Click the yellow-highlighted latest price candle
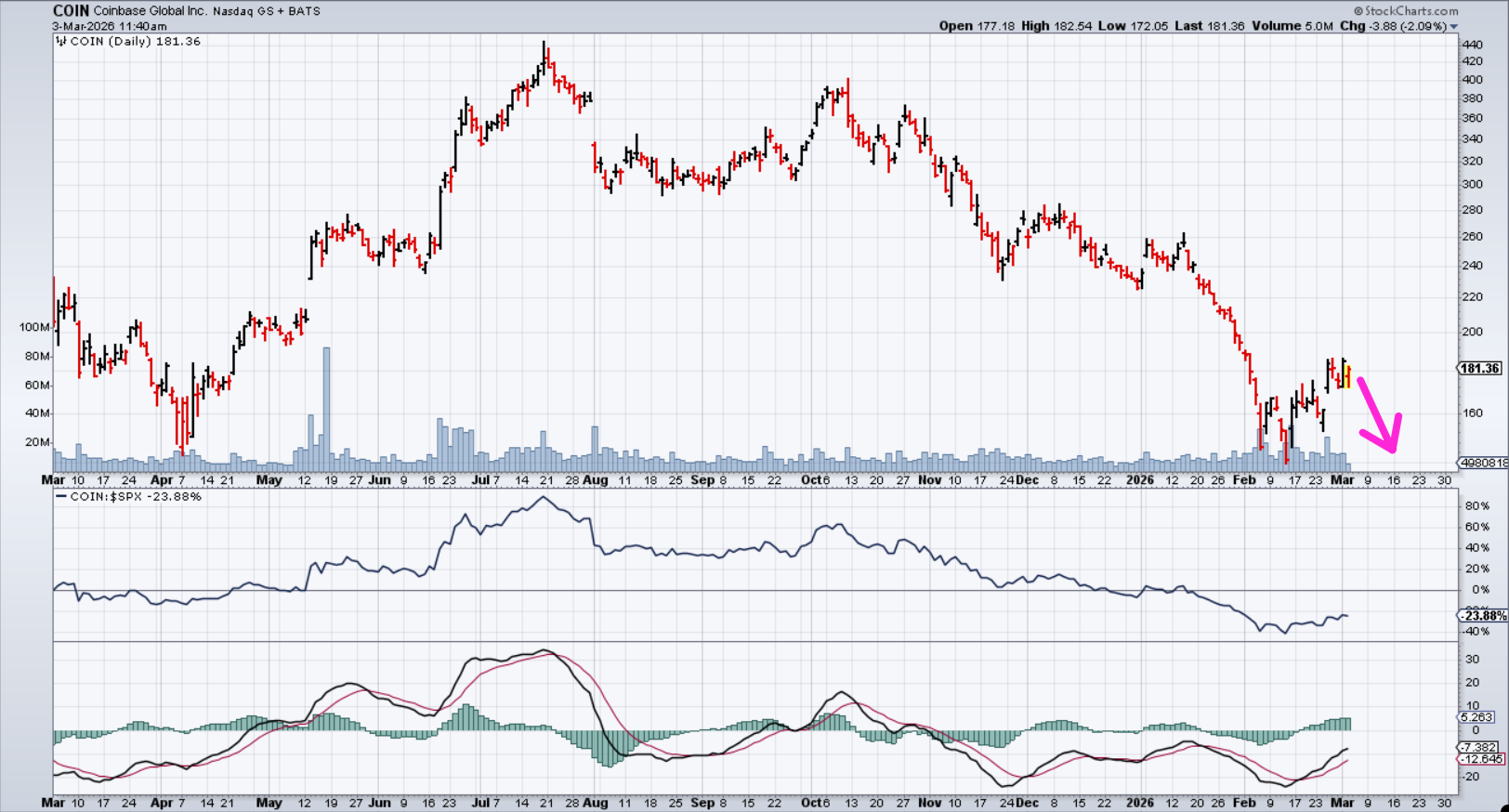 [x=1347, y=374]
